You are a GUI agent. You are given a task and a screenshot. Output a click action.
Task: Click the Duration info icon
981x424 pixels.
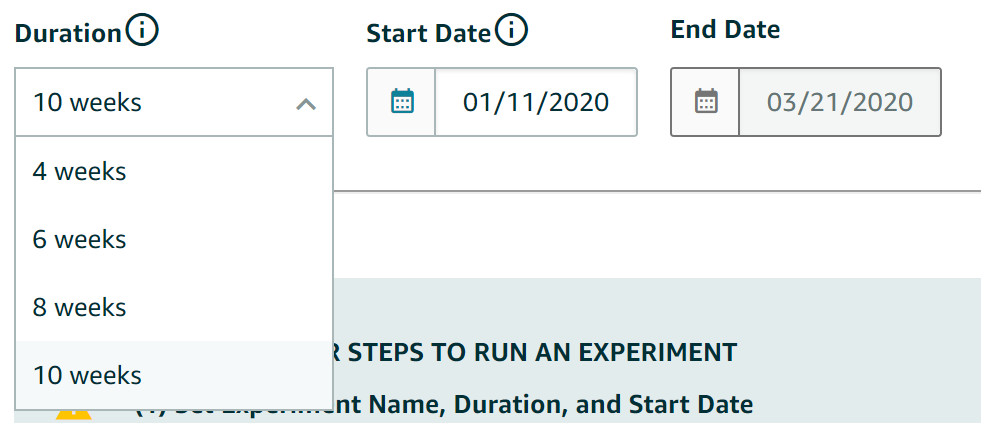pos(143,32)
